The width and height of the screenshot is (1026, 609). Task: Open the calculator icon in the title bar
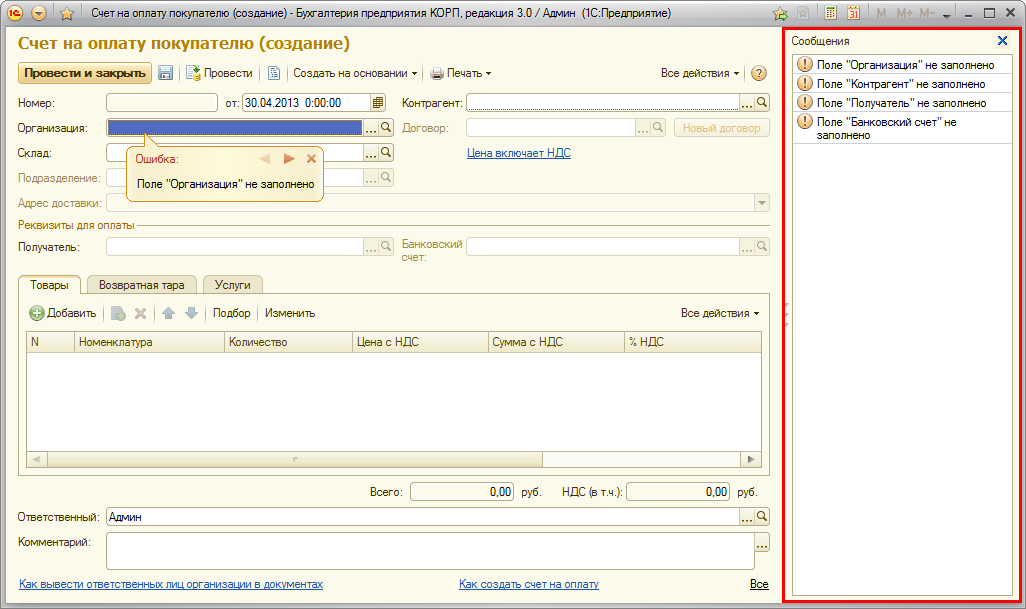[x=830, y=14]
